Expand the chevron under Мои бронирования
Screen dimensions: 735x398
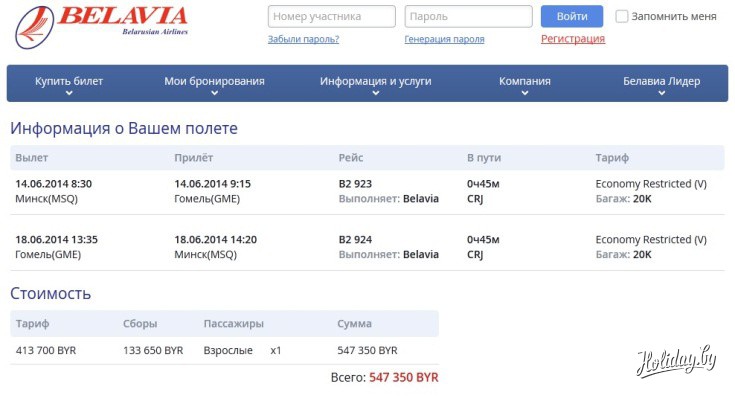[214, 93]
